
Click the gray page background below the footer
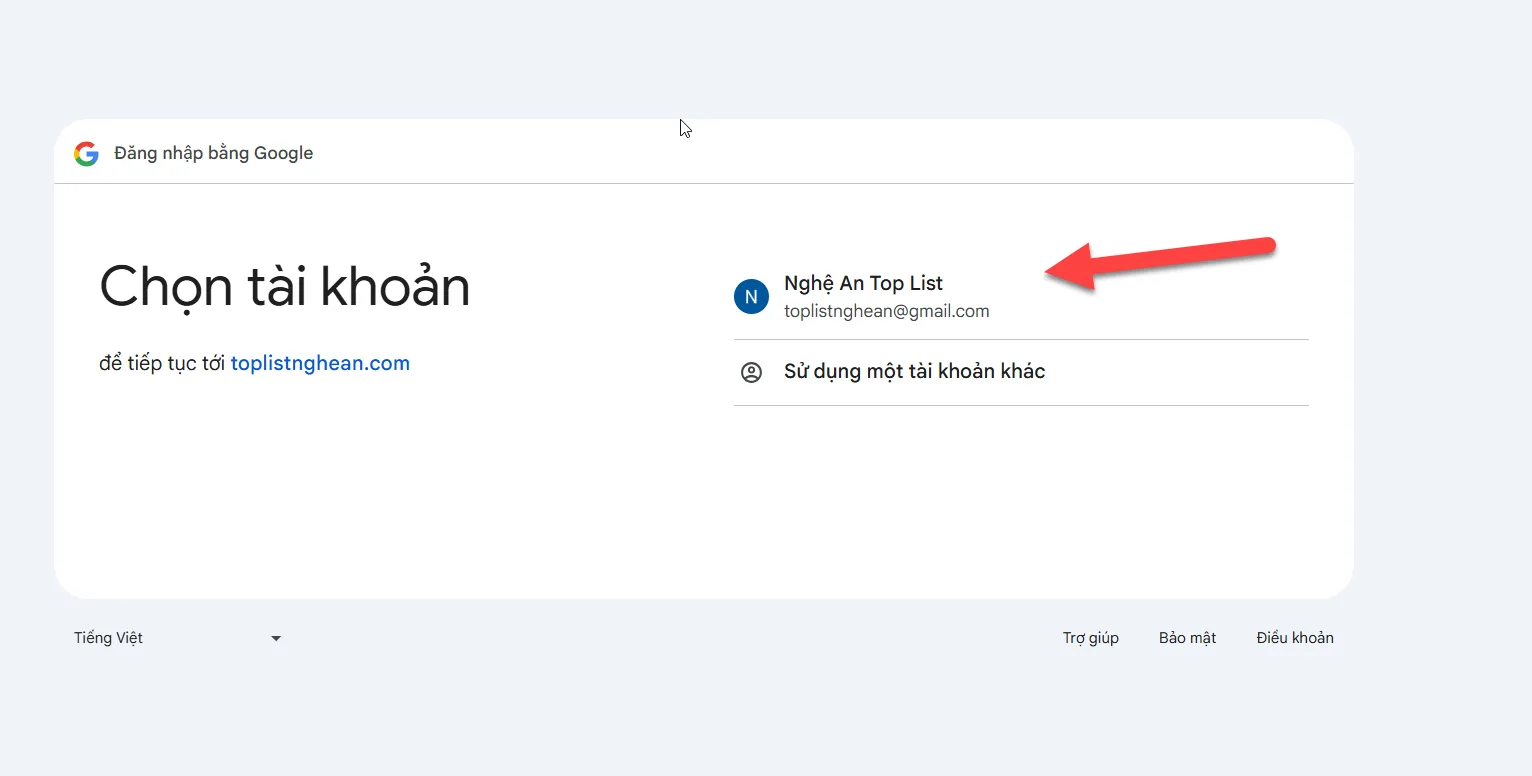pos(700,720)
